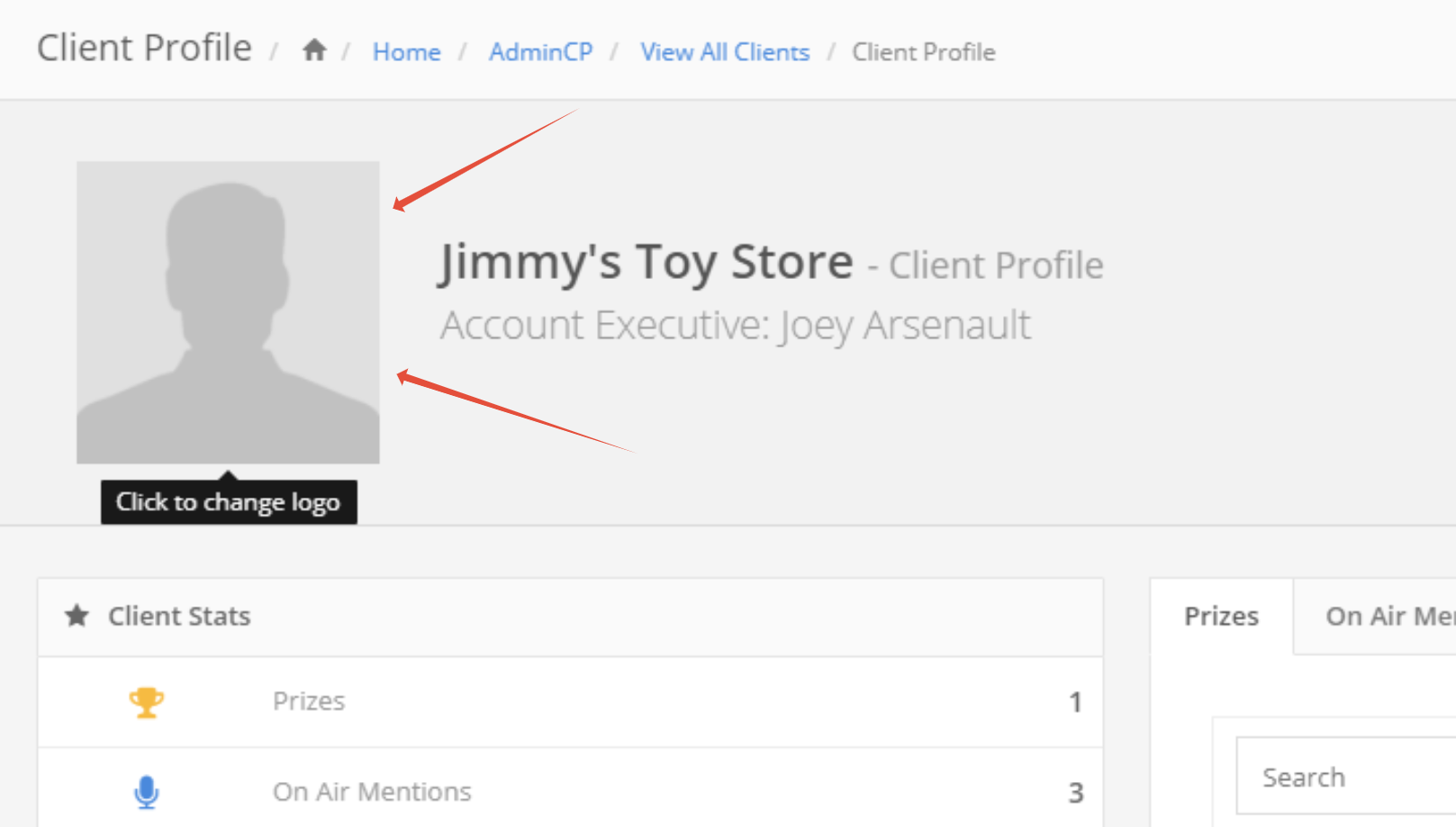This screenshot has width=1456, height=827.
Task: Click the placeholder avatar to change the logo
Action: pyautogui.click(x=228, y=312)
